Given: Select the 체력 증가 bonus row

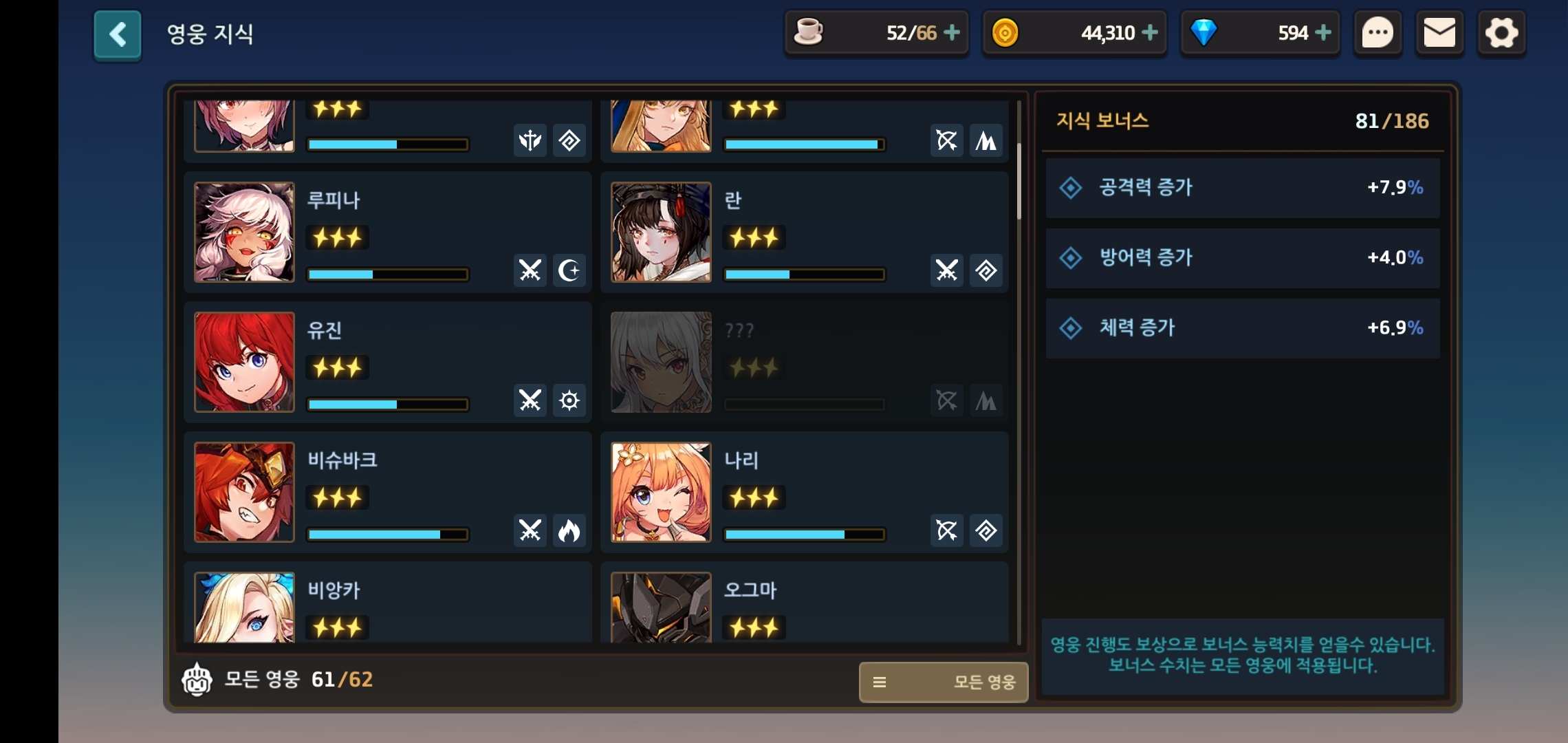Looking at the screenshot, I should tap(1243, 328).
